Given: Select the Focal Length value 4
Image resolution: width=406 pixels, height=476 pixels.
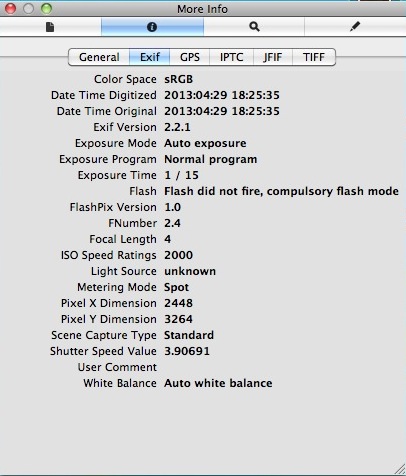Looking at the screenshot, I should coord(168,239).
